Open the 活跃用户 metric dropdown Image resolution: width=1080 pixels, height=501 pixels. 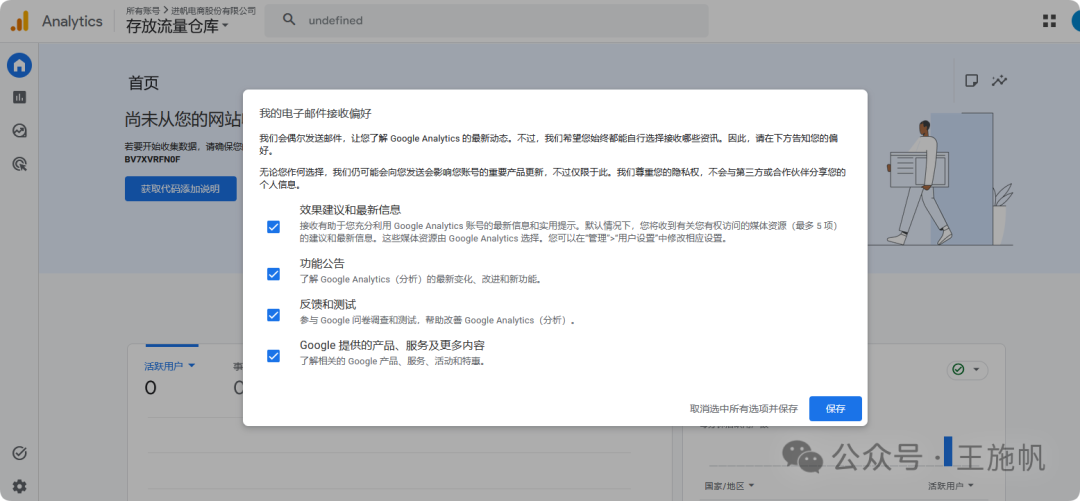coord(170,366)
